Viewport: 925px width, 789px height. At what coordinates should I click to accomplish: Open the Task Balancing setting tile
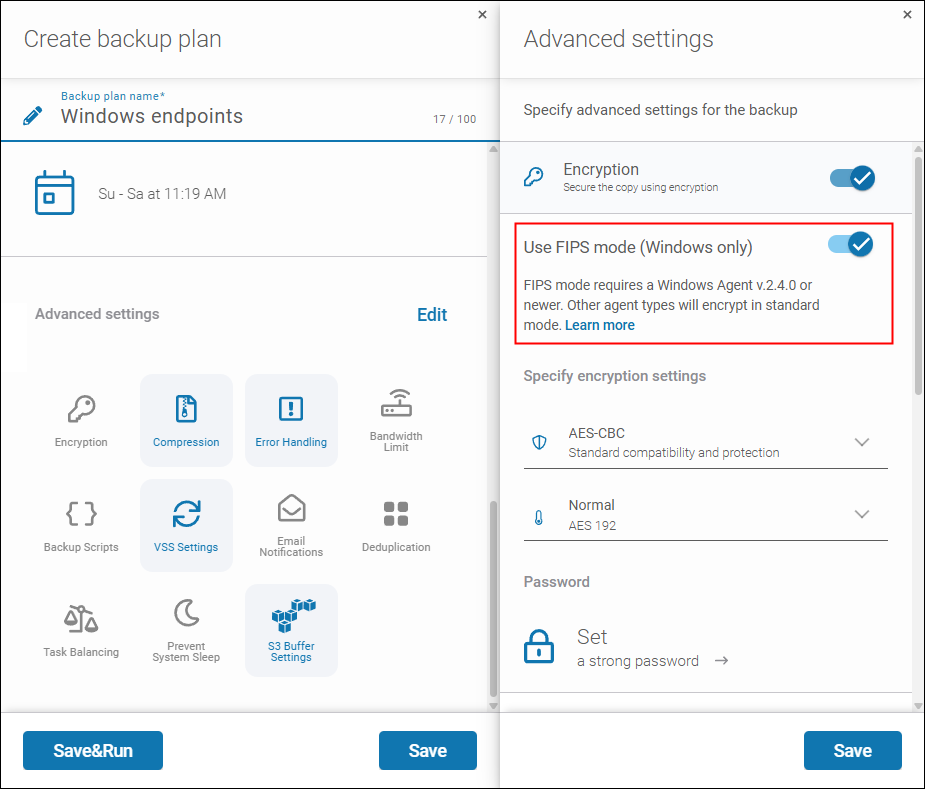[x=81, y=630]
